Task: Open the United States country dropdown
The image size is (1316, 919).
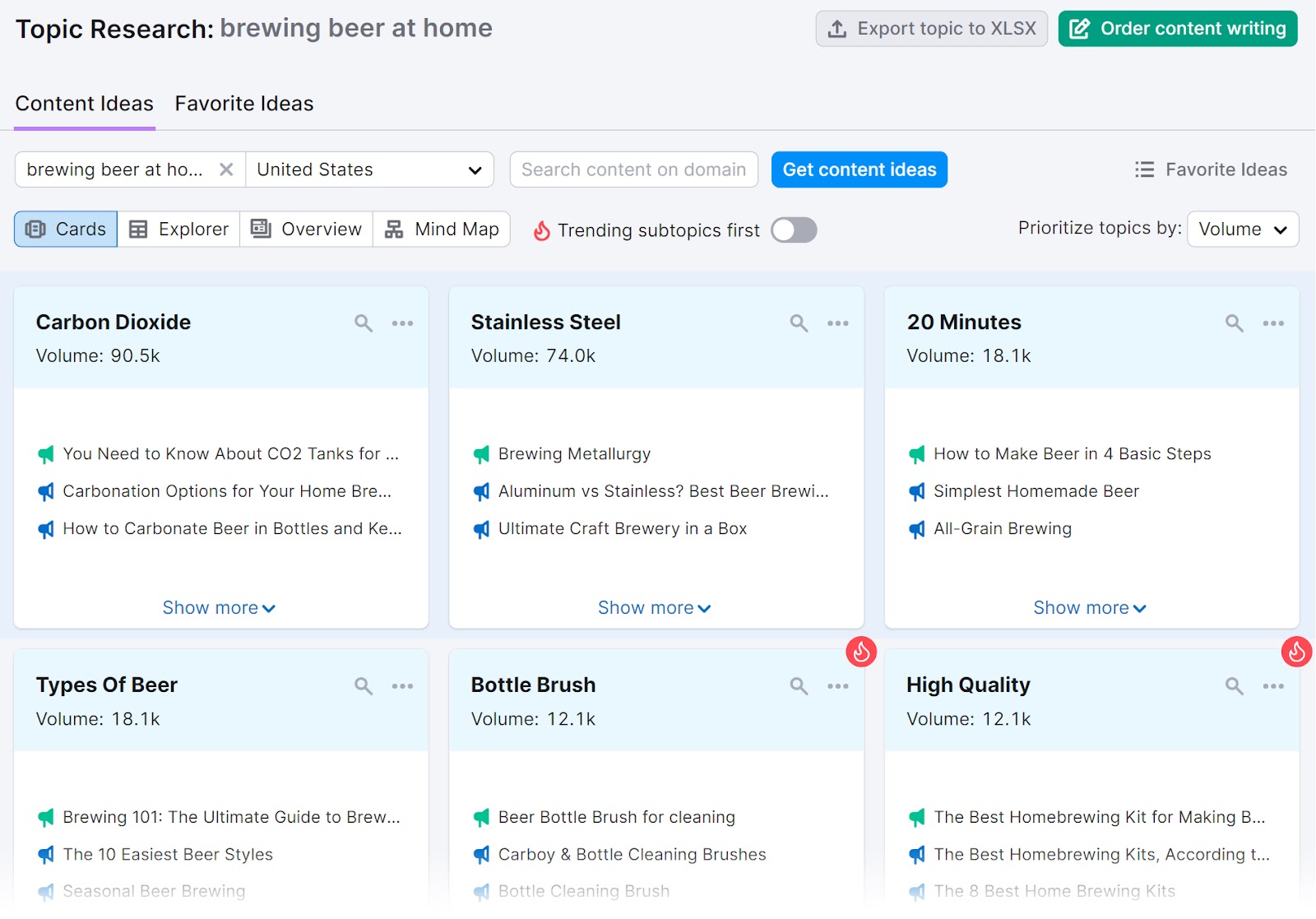Action: point(369,169)
